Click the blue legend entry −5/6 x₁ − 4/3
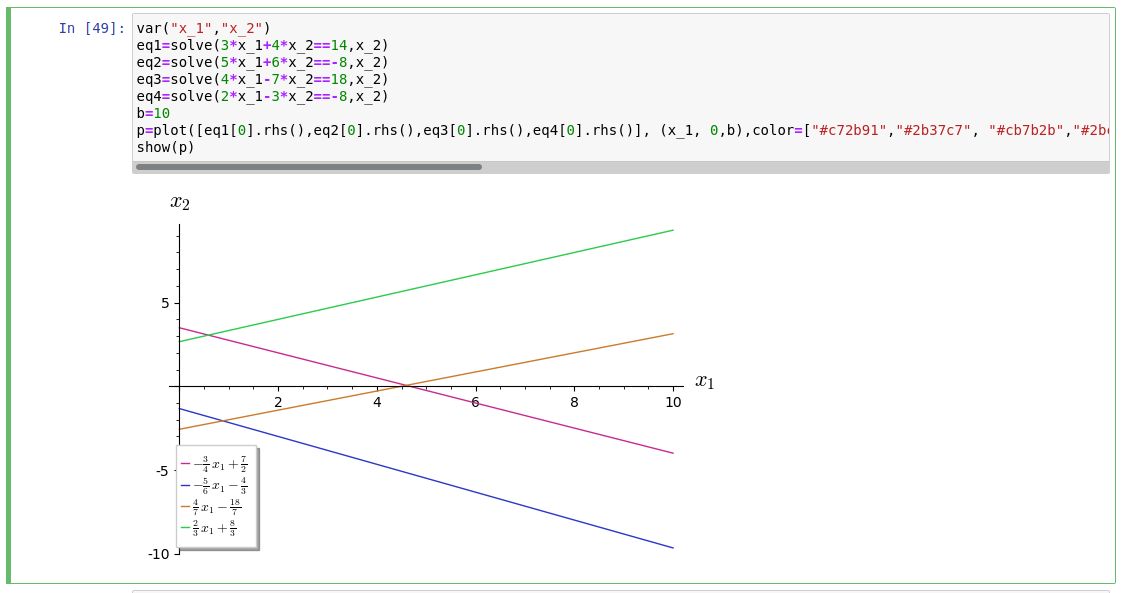1125x593 pixels. (214, 484)
